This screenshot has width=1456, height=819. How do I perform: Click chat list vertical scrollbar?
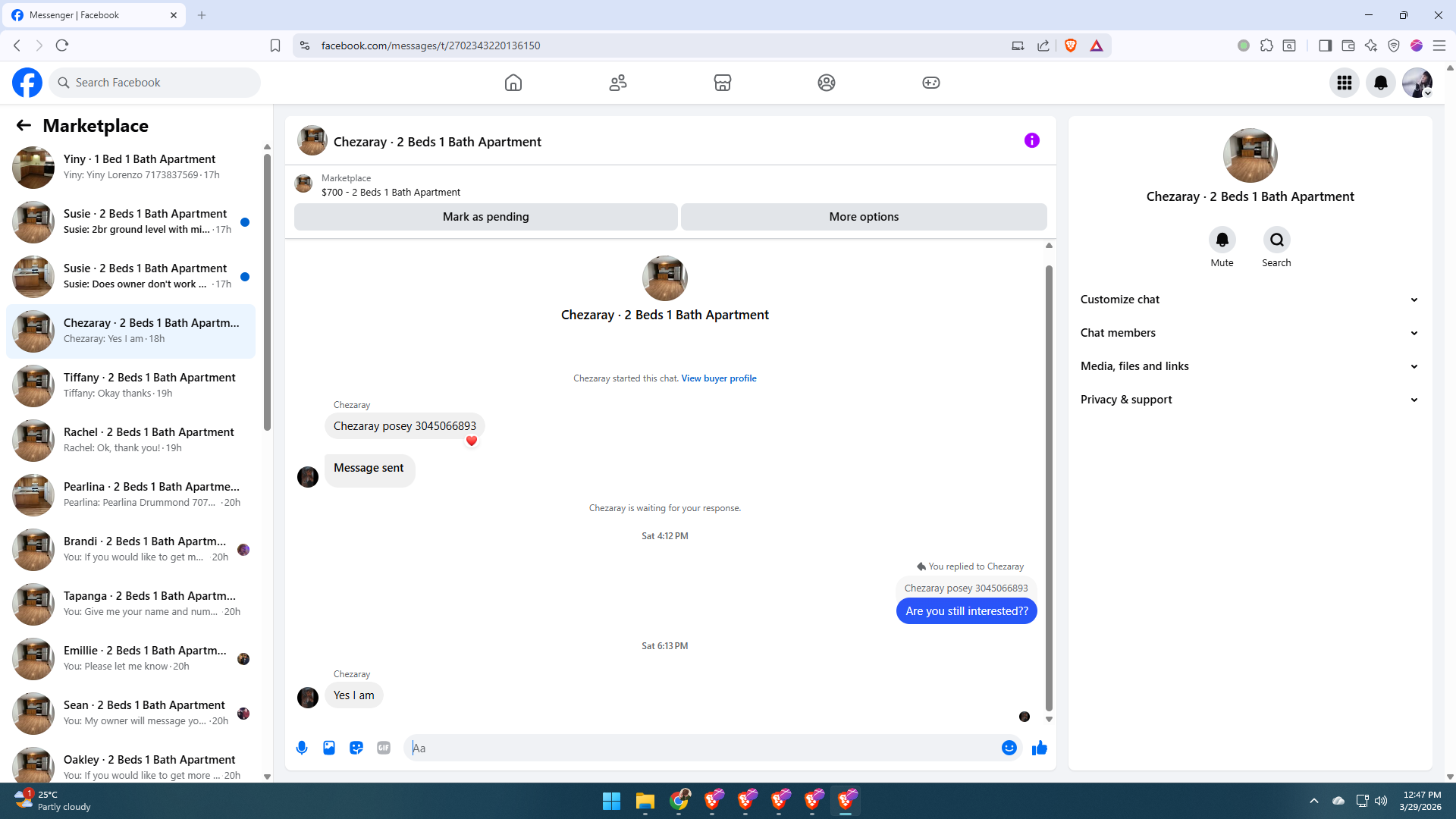[267, 292]
